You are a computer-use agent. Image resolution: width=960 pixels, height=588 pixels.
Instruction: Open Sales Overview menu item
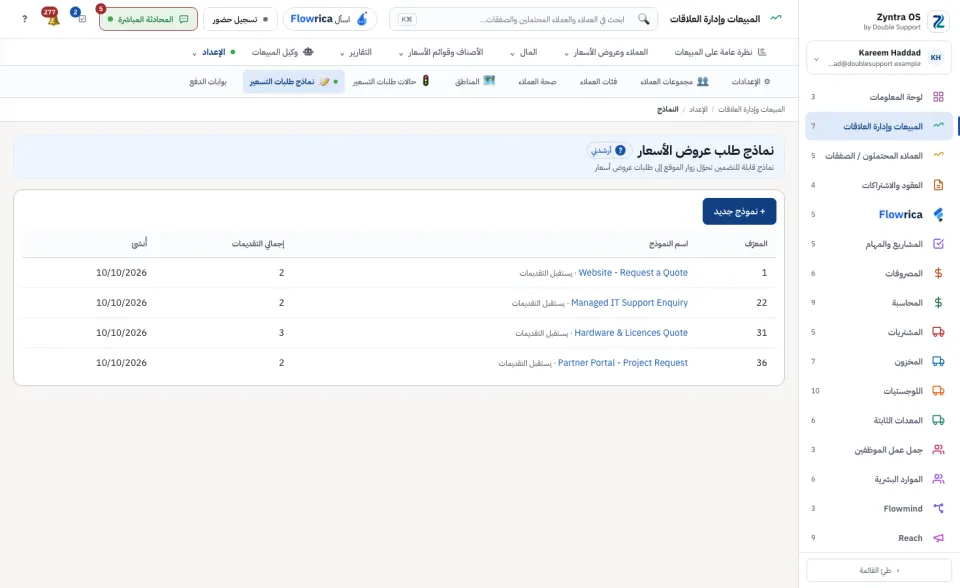(720, 52)
